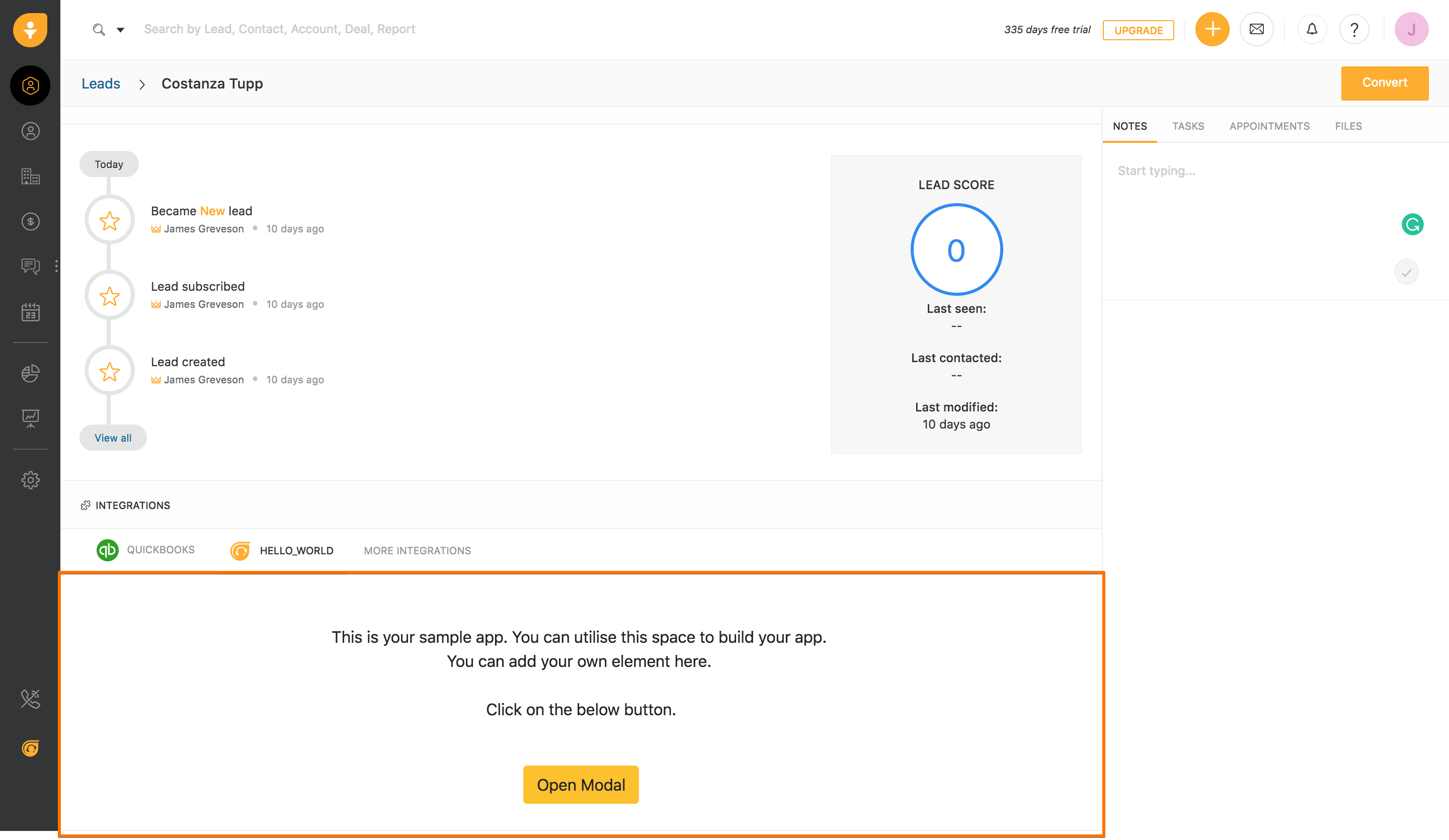Click the 'Became New lead' text
Image resolution: width=1449 pixels, height=840 pixels.
pyautogui.click(x=201, y=211)
